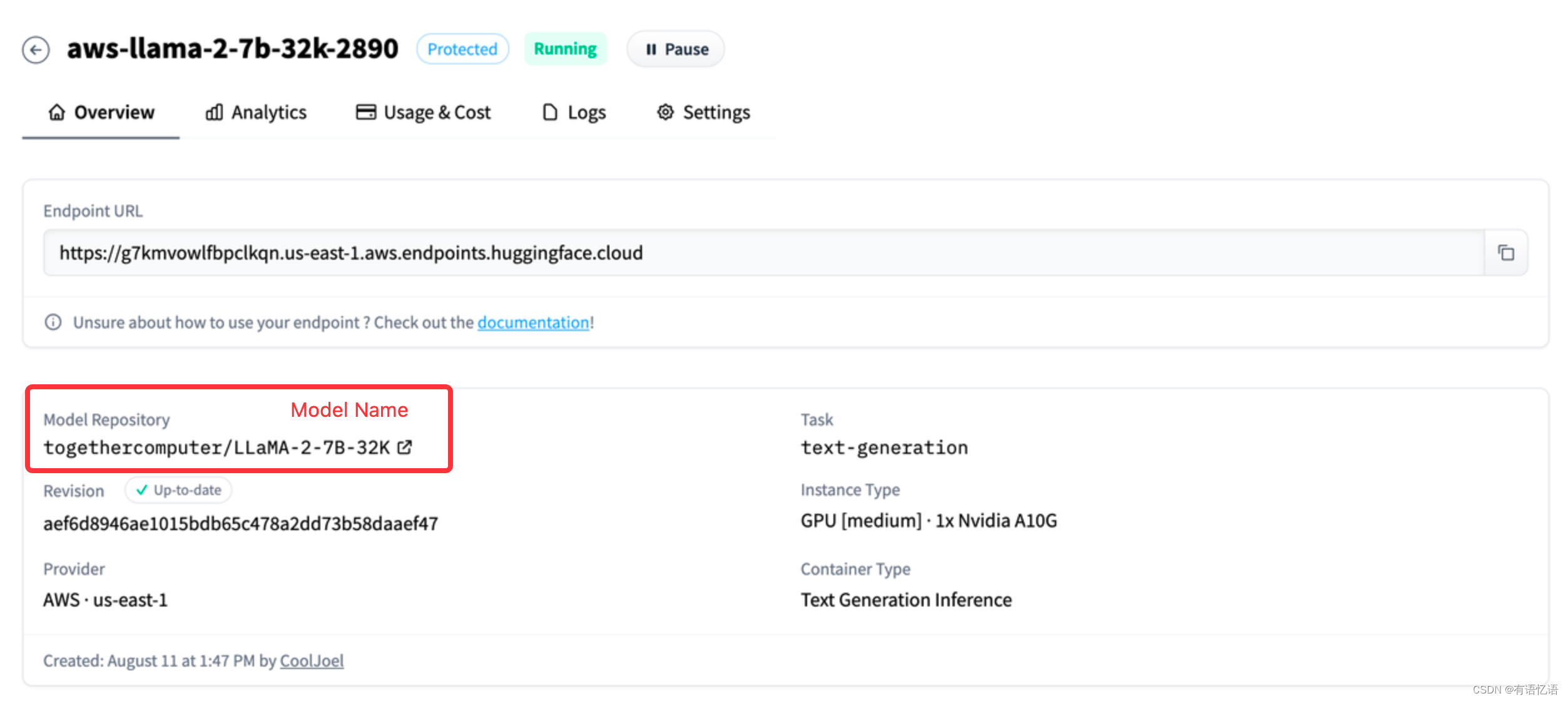Screen dimensions: 1568x701
Task: Open the Logs tab
Action: tap(574, 113)
